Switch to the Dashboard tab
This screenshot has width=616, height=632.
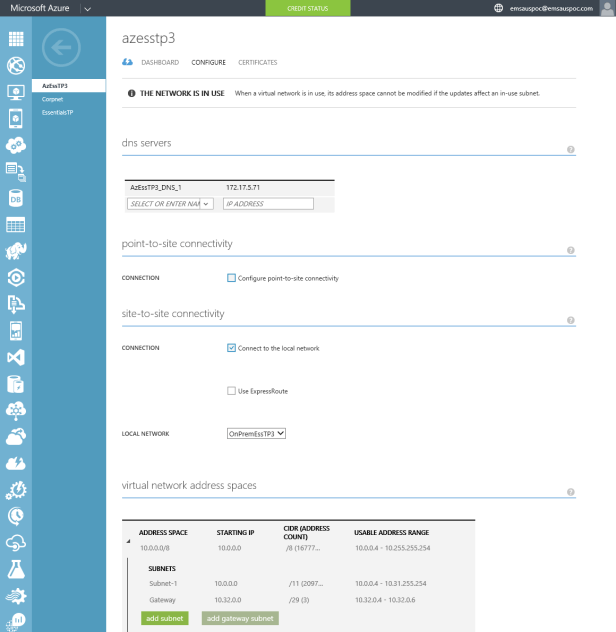click(x=159, y=62)
